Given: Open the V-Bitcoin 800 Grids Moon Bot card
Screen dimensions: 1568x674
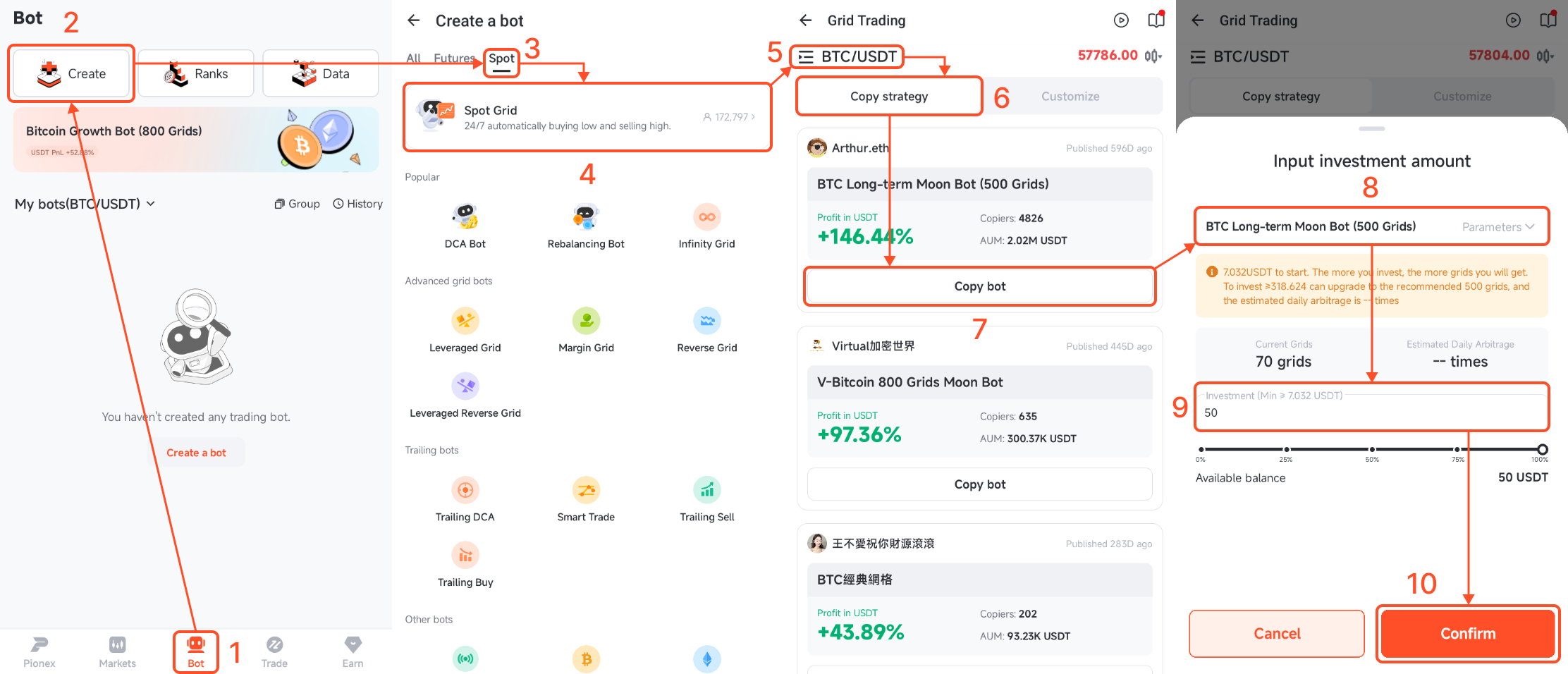Looking at the screenshot, I should 979,410.
